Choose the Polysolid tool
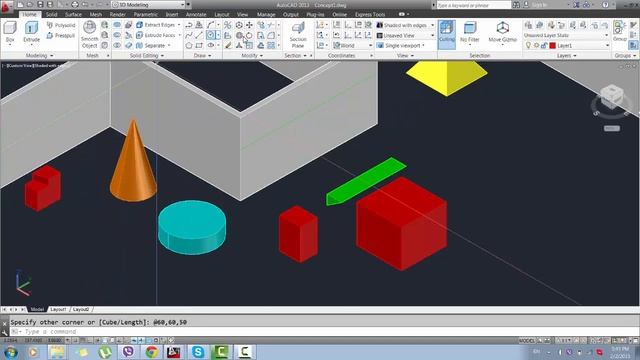Screen dimensions: 640x360 61,25
